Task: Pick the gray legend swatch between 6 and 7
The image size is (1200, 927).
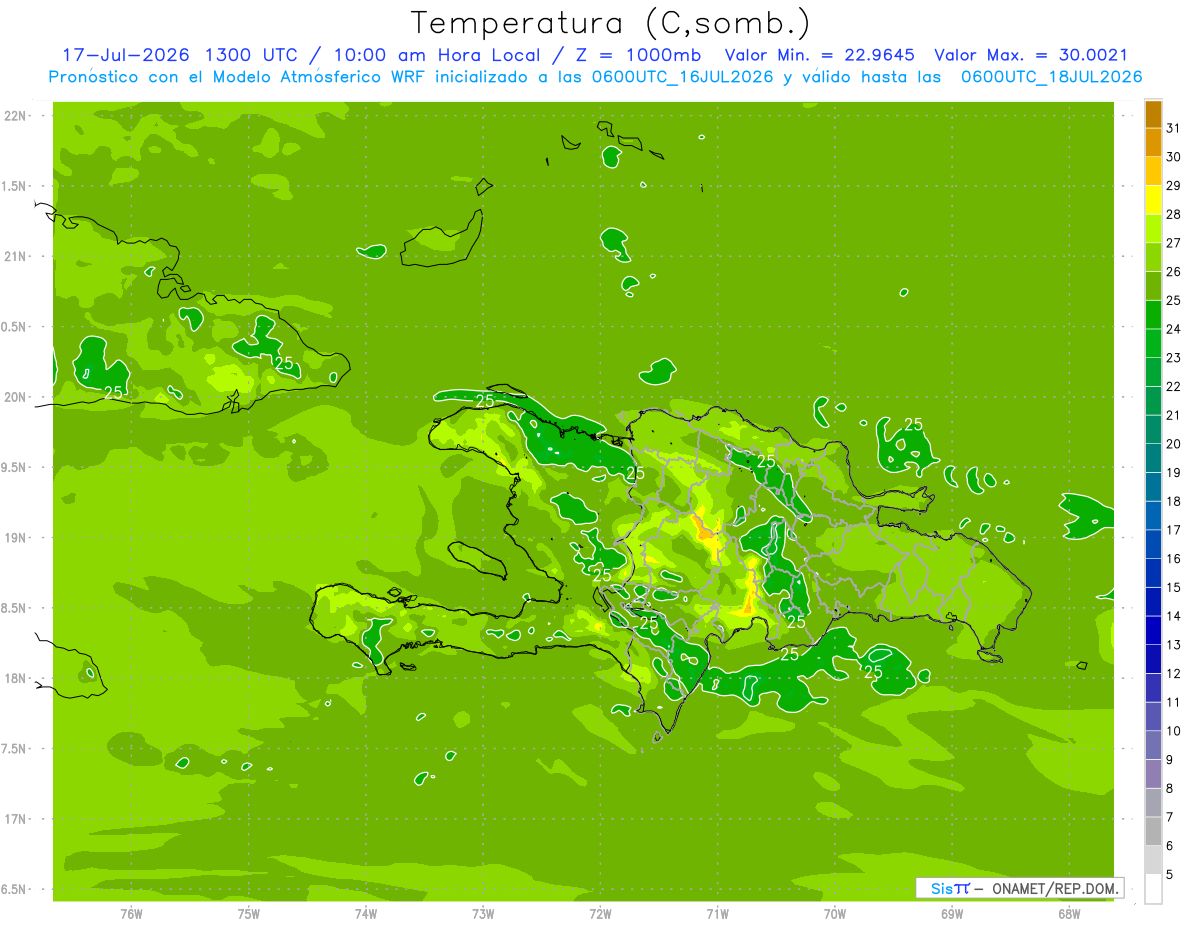Action: 1153,832
